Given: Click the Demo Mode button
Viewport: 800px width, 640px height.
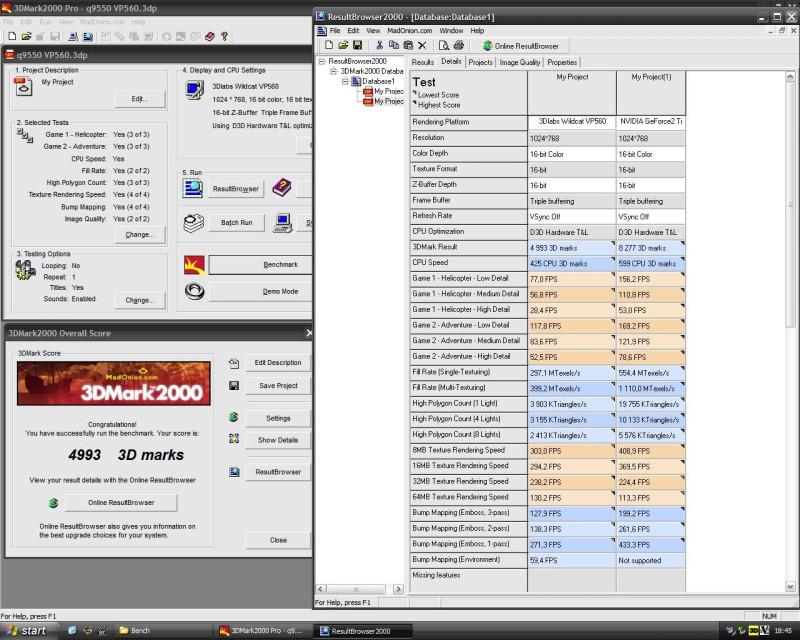Looking at the screenshot, I should coord(261,291).
